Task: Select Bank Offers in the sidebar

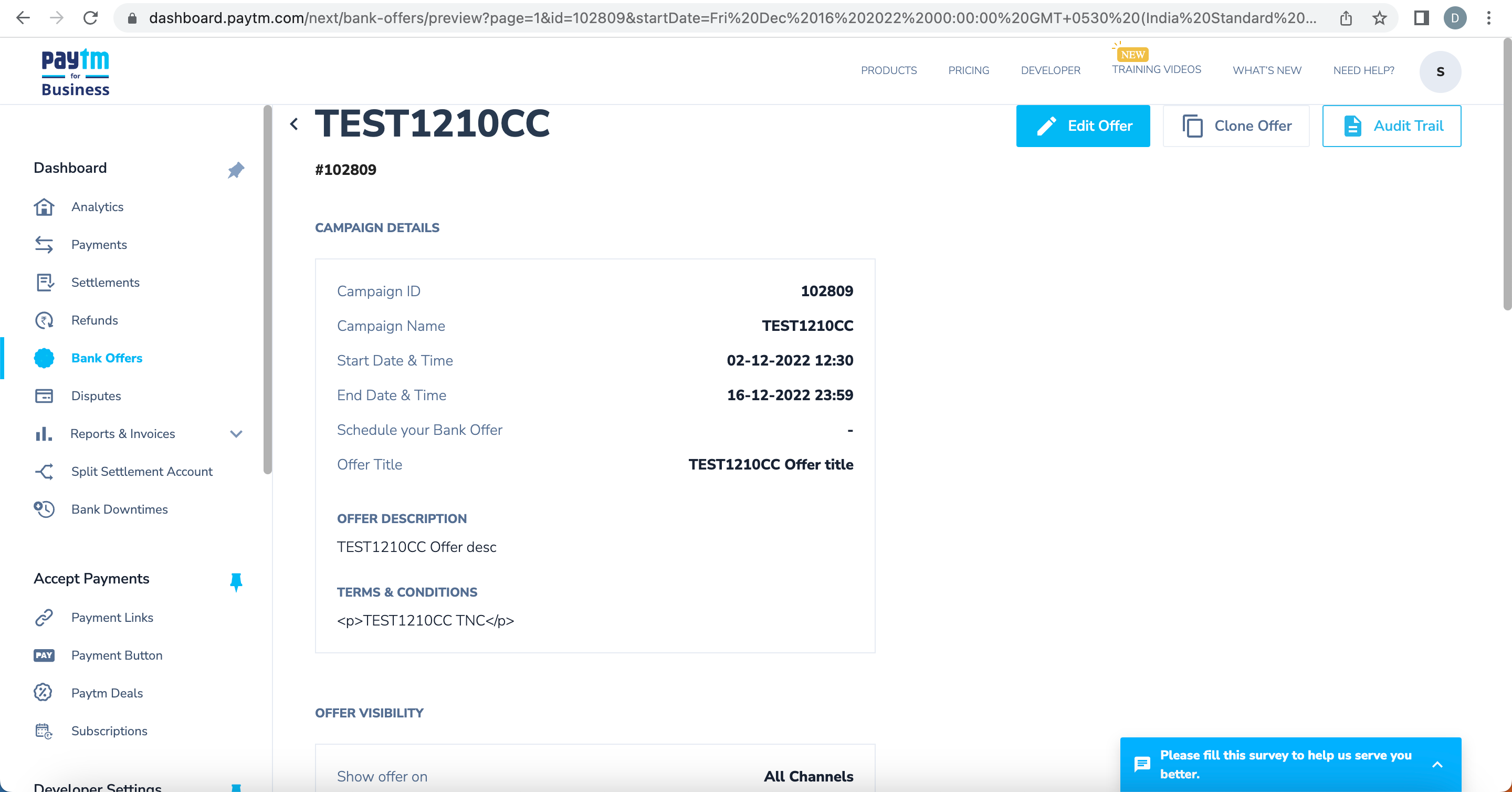Action: coord(106,358)
